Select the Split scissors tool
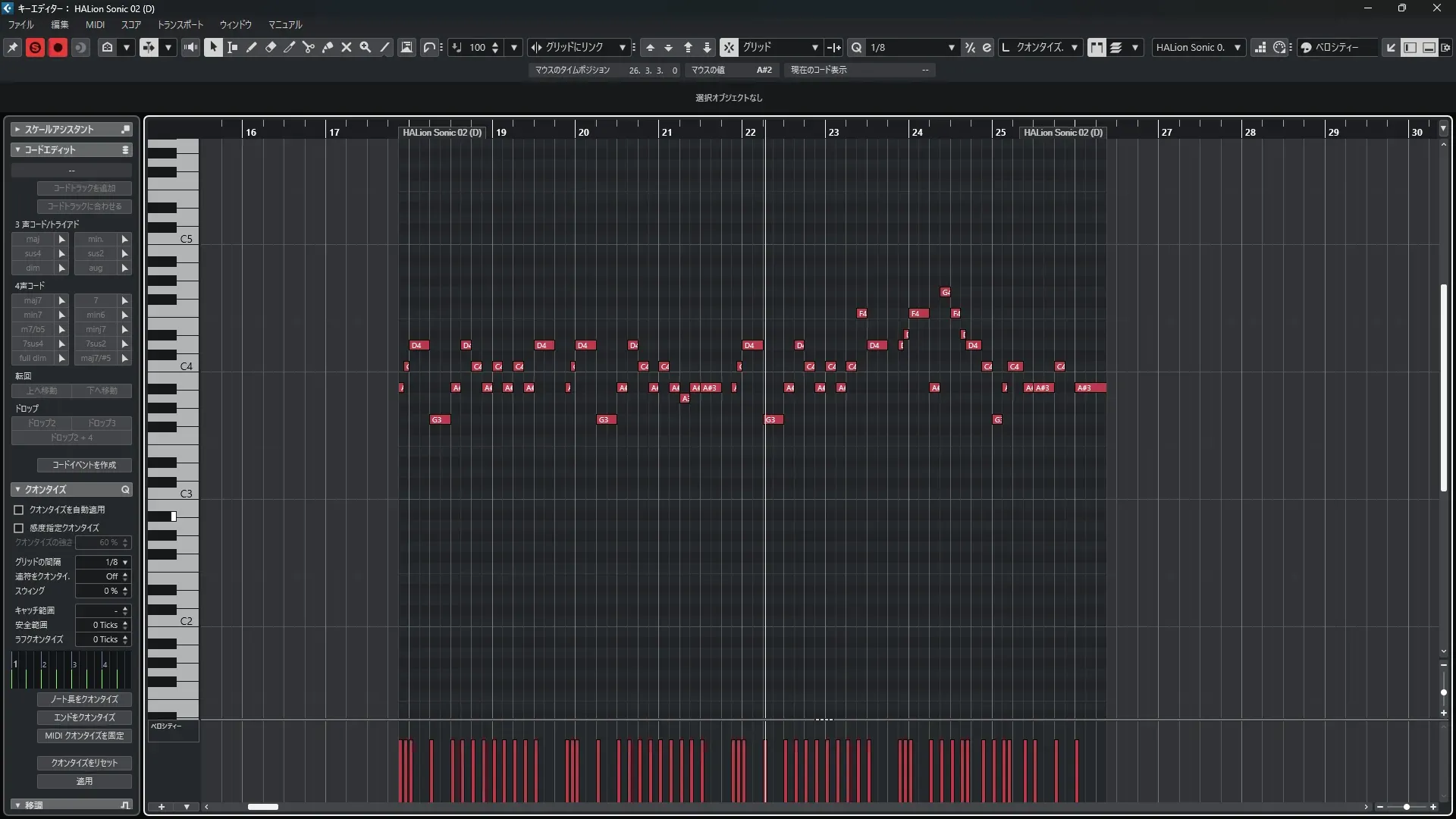 pyautogui.click(x=308, y=47)
